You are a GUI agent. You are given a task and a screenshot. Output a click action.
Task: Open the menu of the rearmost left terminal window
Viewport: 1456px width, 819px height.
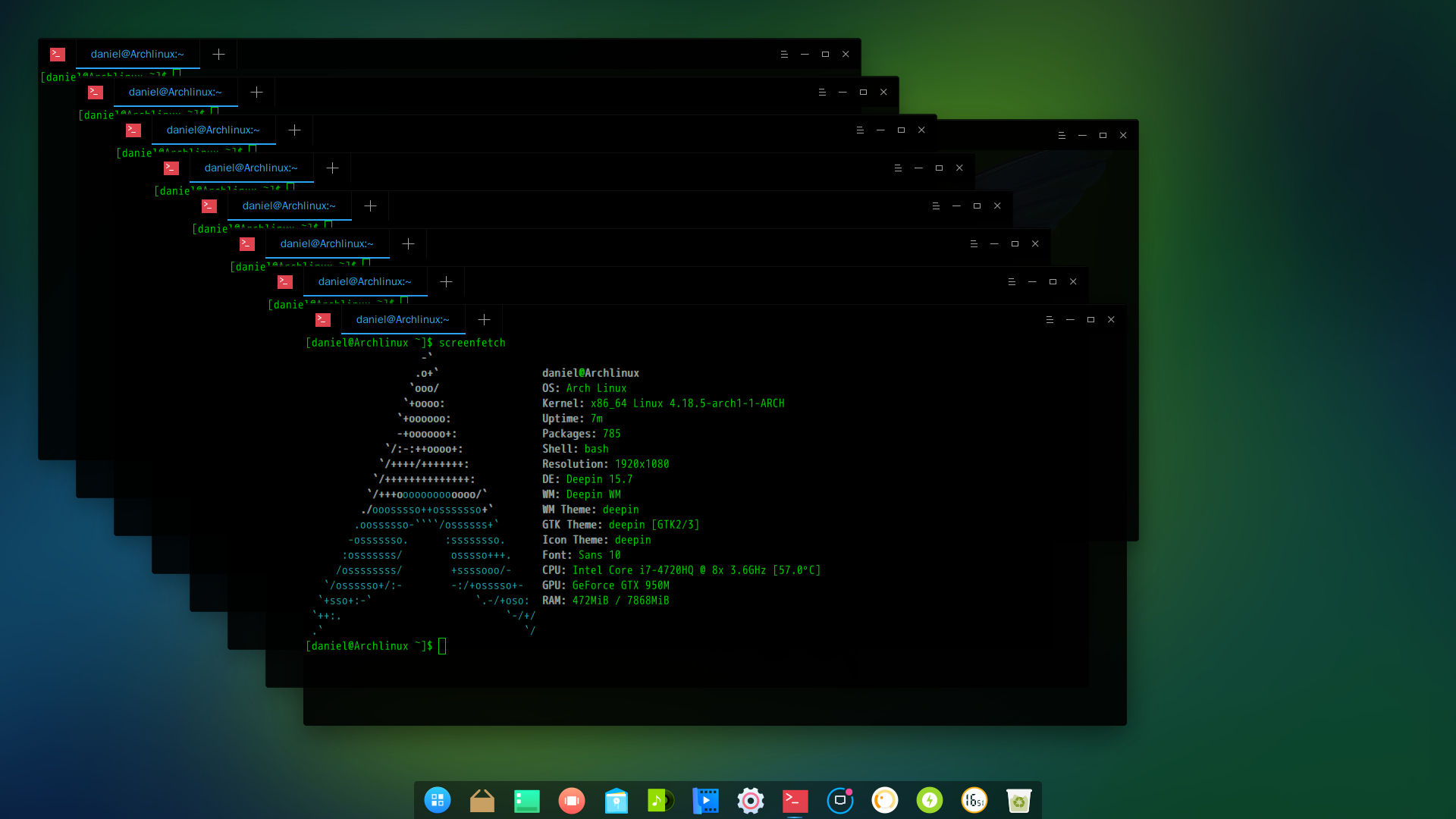(x=784, y=55)
